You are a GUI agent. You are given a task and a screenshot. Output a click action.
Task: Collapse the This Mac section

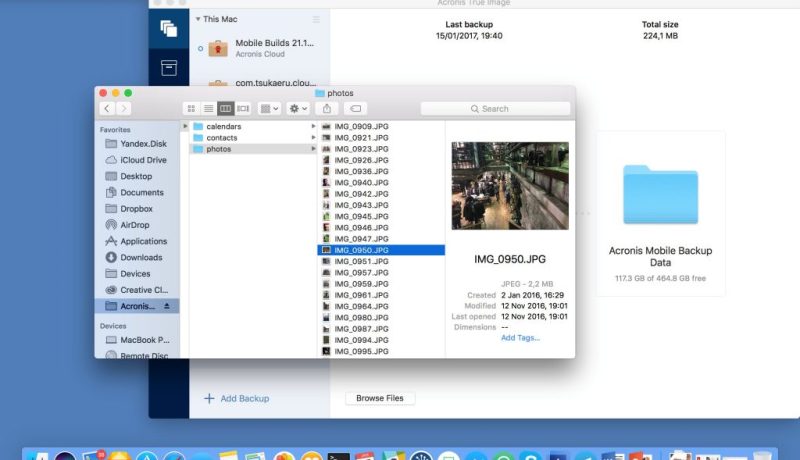point(197,19)
